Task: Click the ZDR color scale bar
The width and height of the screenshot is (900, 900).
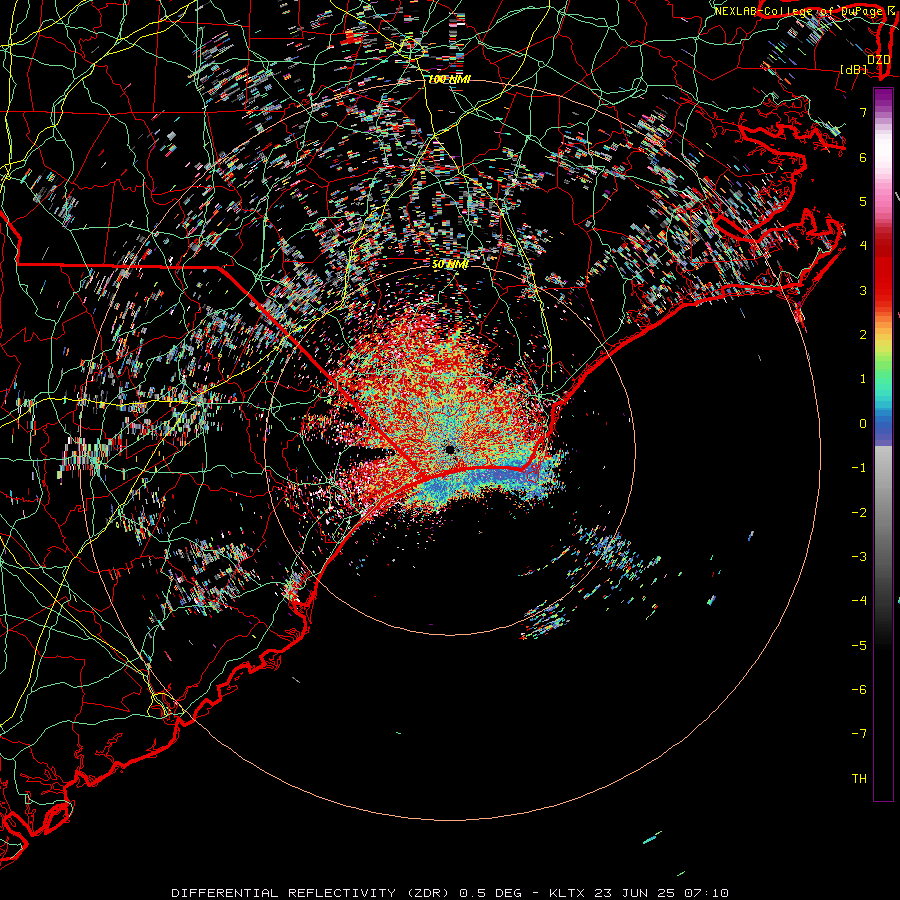Action: 883,444
